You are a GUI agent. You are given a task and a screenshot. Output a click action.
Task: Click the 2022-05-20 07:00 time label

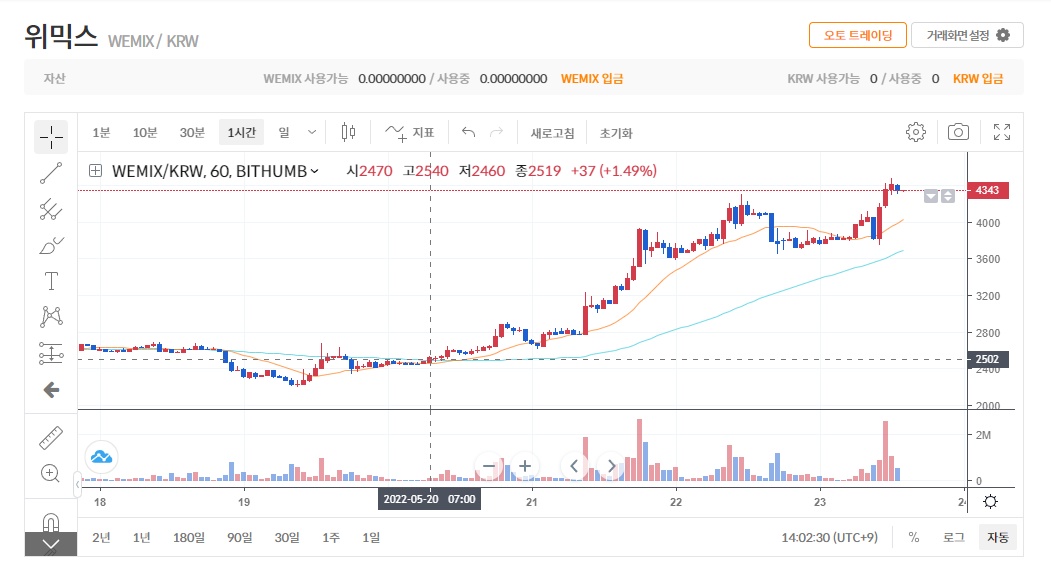[430, 499]
